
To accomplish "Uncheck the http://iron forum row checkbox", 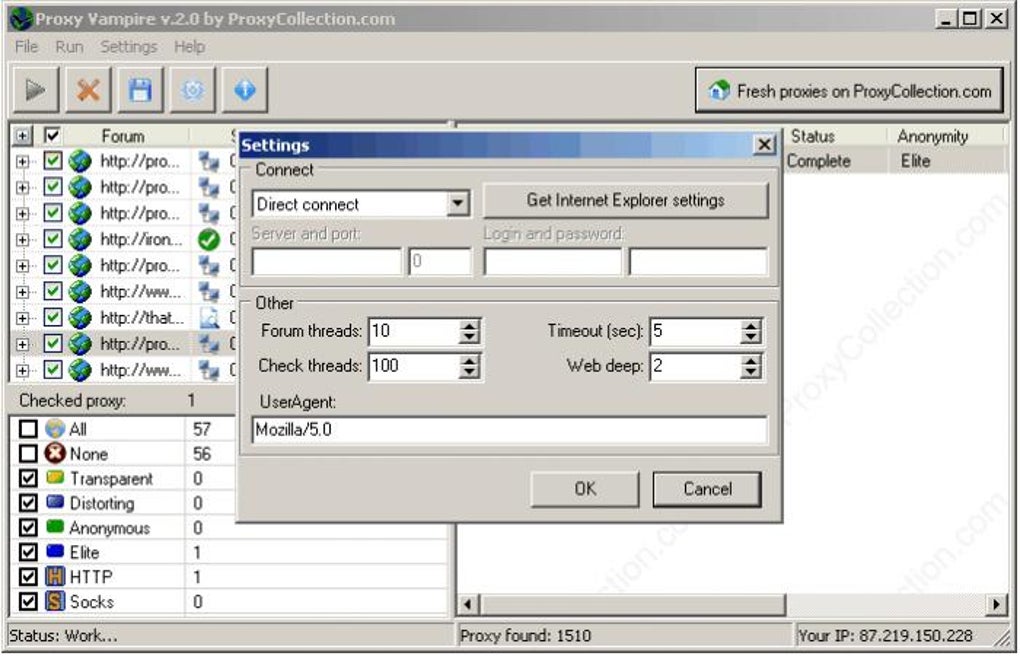I will [x=52, y=239].
